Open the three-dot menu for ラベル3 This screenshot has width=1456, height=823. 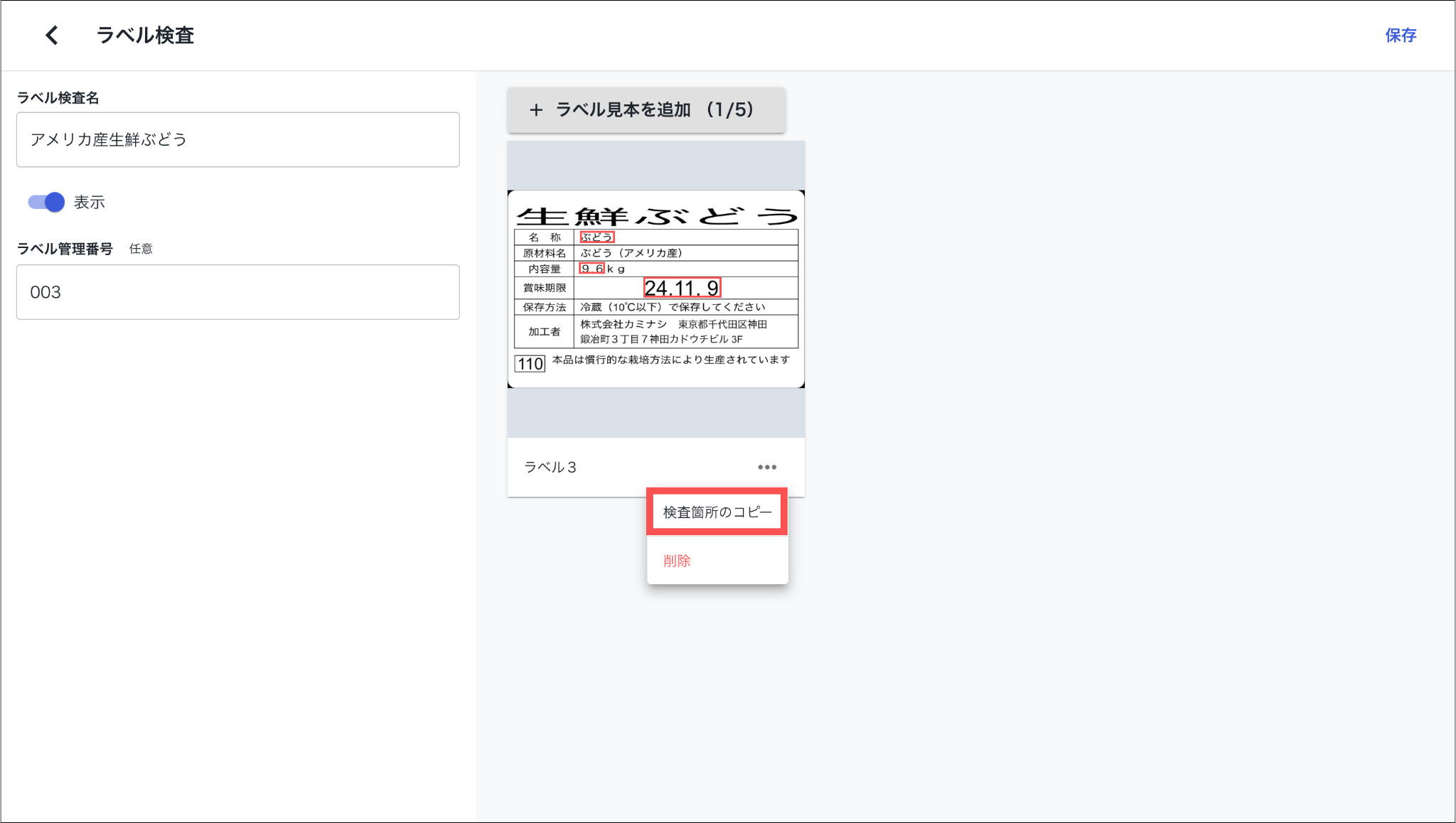click(x=766, y=467)
